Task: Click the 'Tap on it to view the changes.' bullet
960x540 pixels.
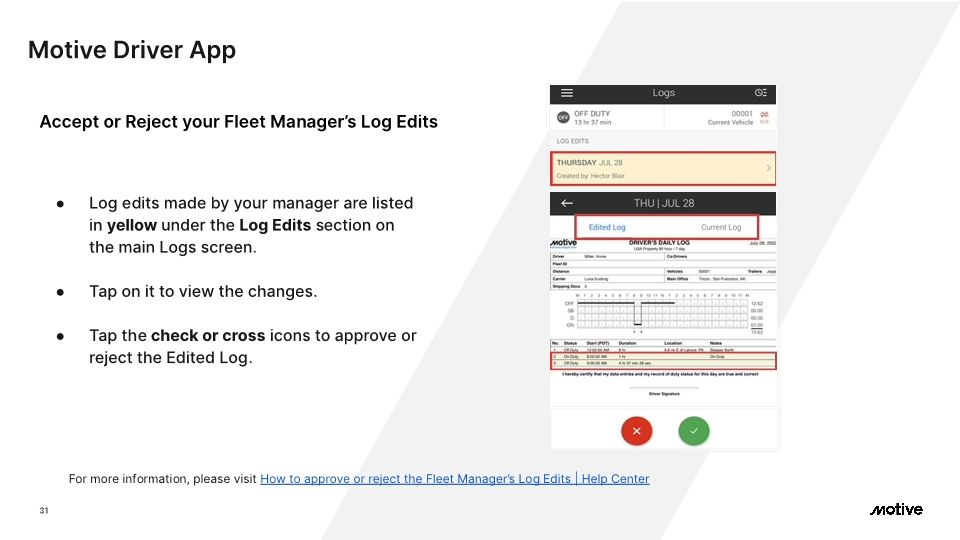Action: pyautogui.click(x=203, y=291)
